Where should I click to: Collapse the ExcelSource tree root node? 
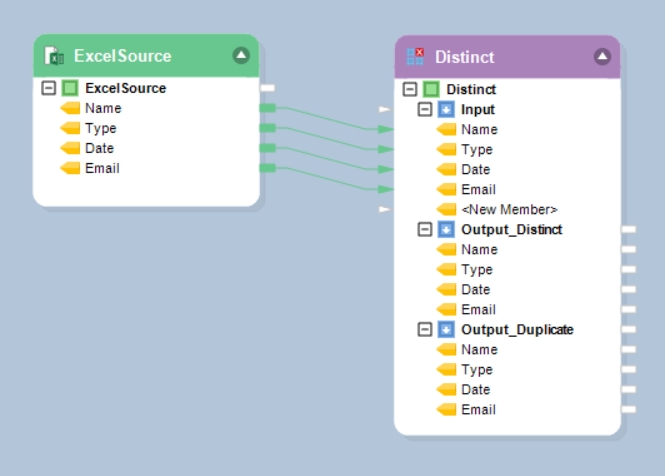[x=48, y=88]
